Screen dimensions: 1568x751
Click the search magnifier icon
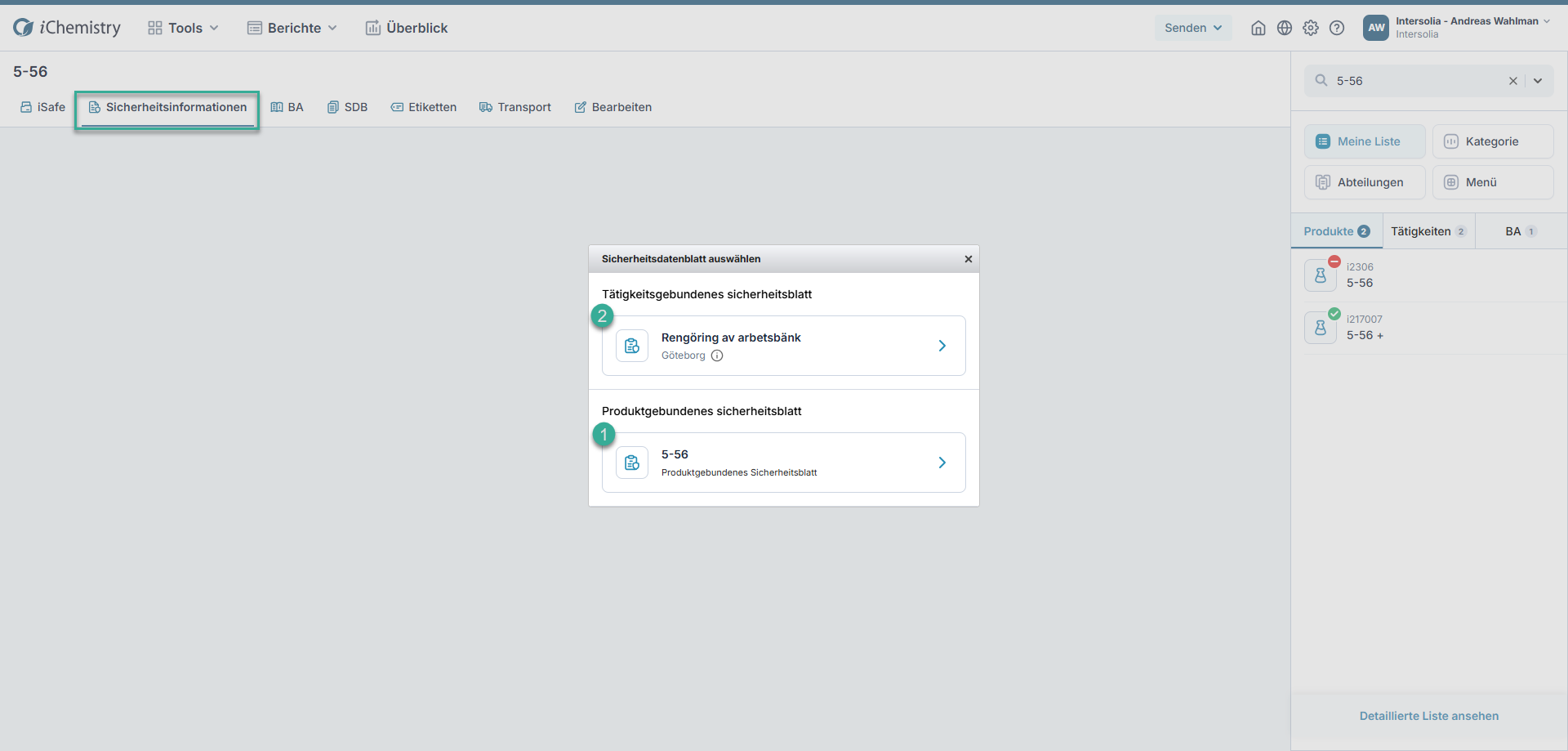tap(1321, 80)
